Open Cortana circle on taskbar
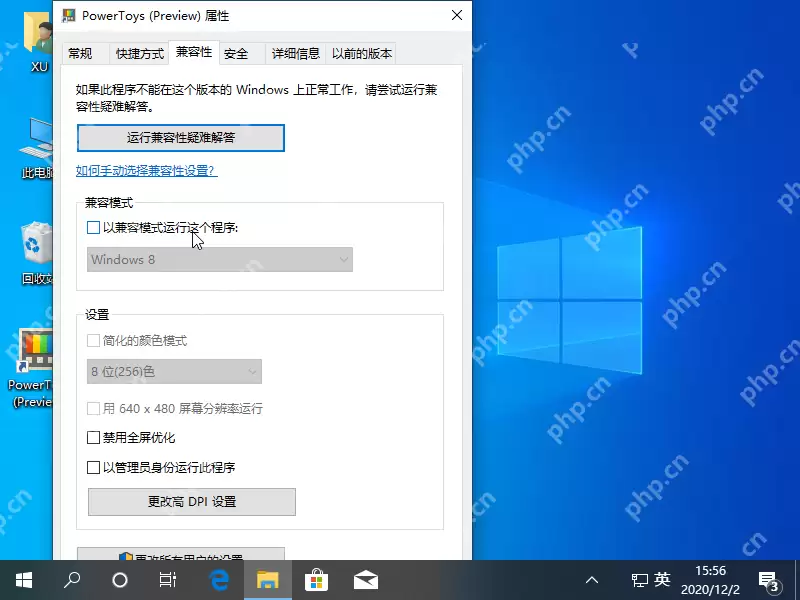Image resolution: width=800 pixels, height=600 pixels. coord(120,580)
